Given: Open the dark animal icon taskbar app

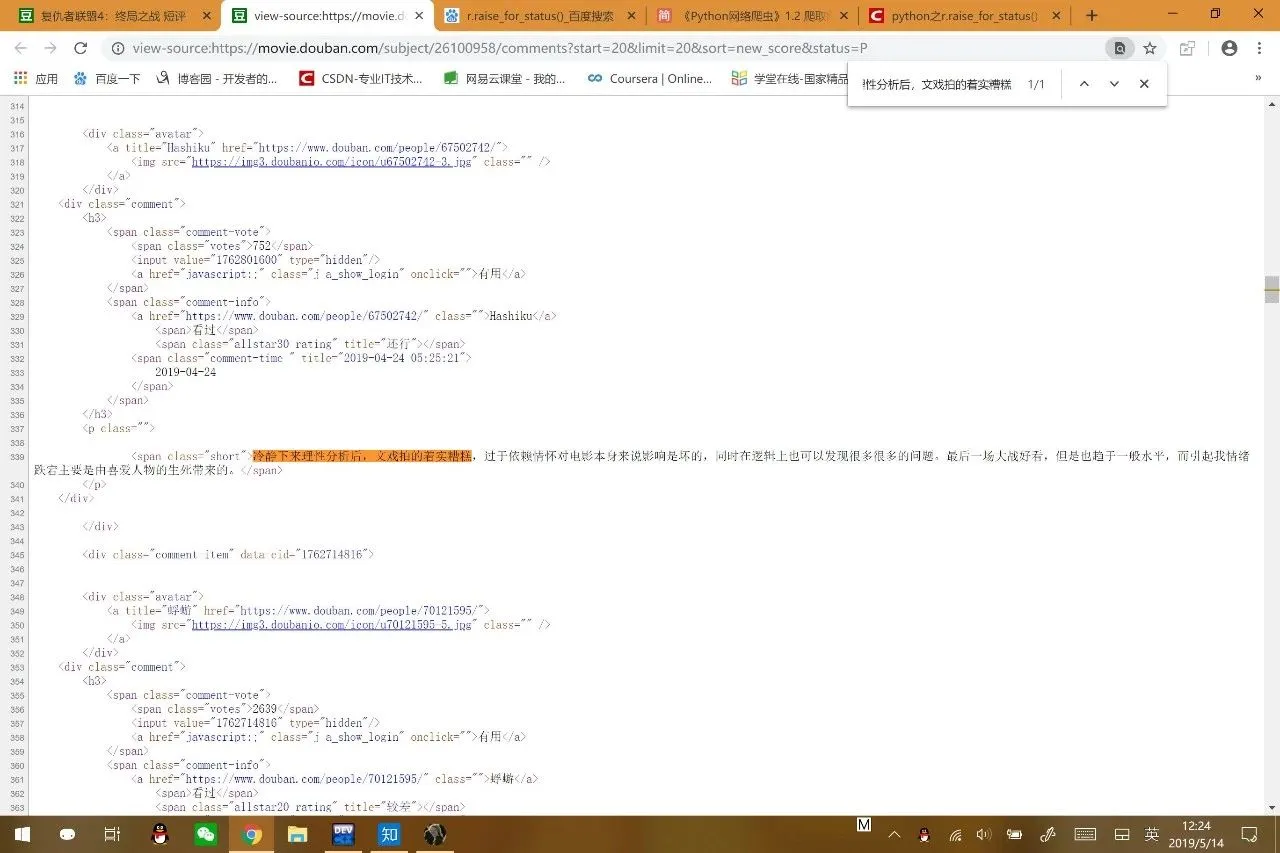Looking at the screenshot, I should 435,834.
